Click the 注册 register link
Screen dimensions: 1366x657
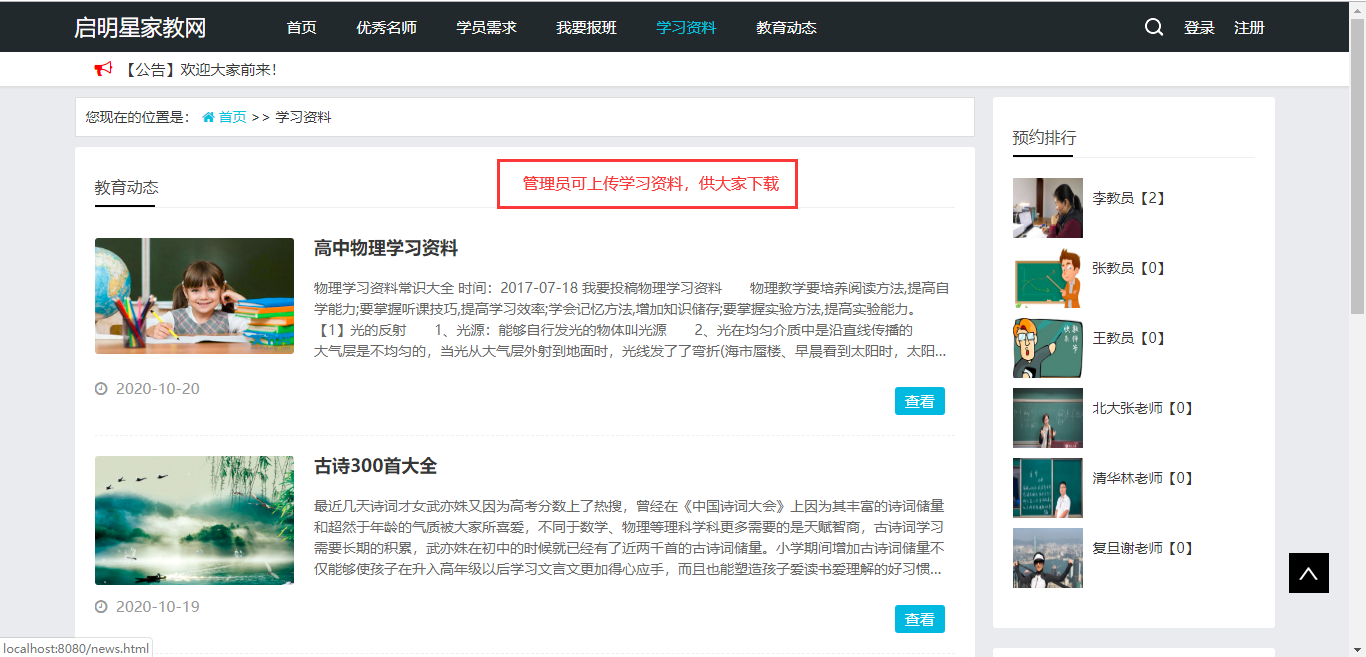point(1249,28)
